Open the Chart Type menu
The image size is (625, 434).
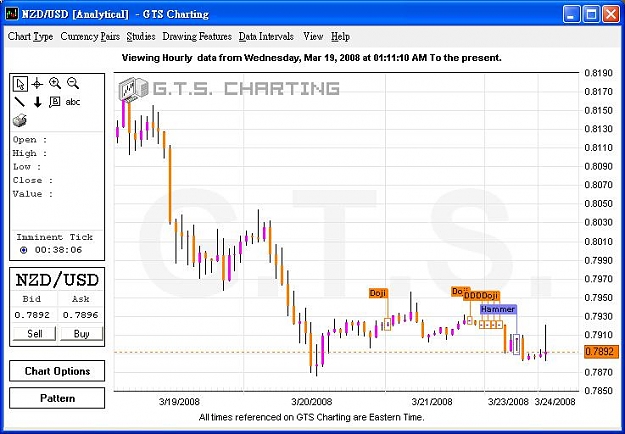(30, 37)
